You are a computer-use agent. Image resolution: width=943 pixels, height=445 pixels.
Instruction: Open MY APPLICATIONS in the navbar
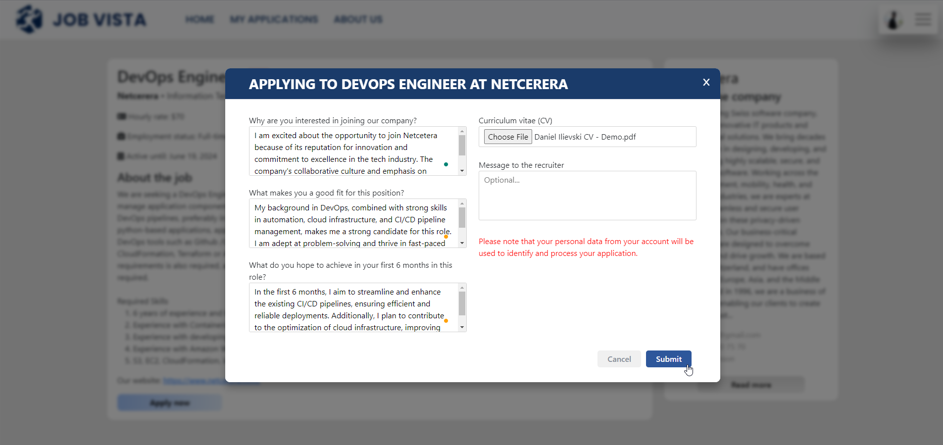[273, 19]
